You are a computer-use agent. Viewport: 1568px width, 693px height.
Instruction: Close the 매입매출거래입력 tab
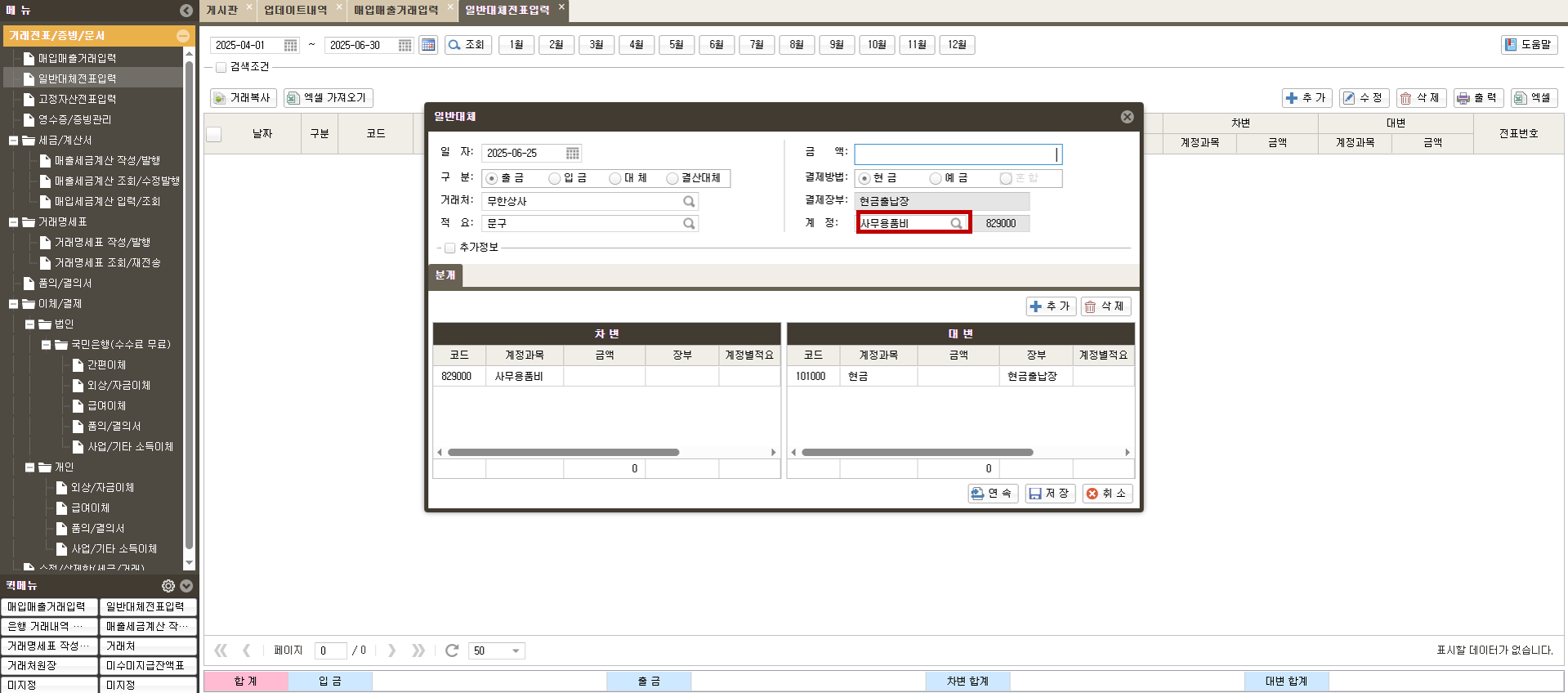point(450,7)
